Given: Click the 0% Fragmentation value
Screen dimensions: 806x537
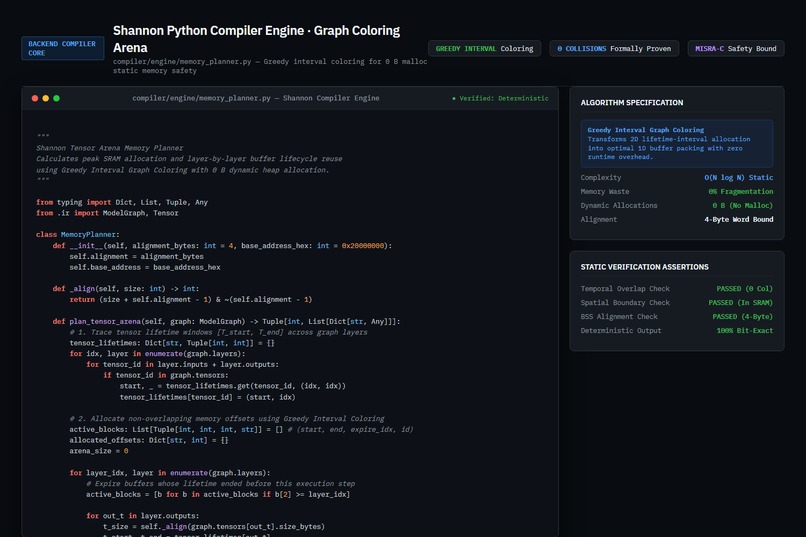Looking at the screenshot, I should [740, 191].
